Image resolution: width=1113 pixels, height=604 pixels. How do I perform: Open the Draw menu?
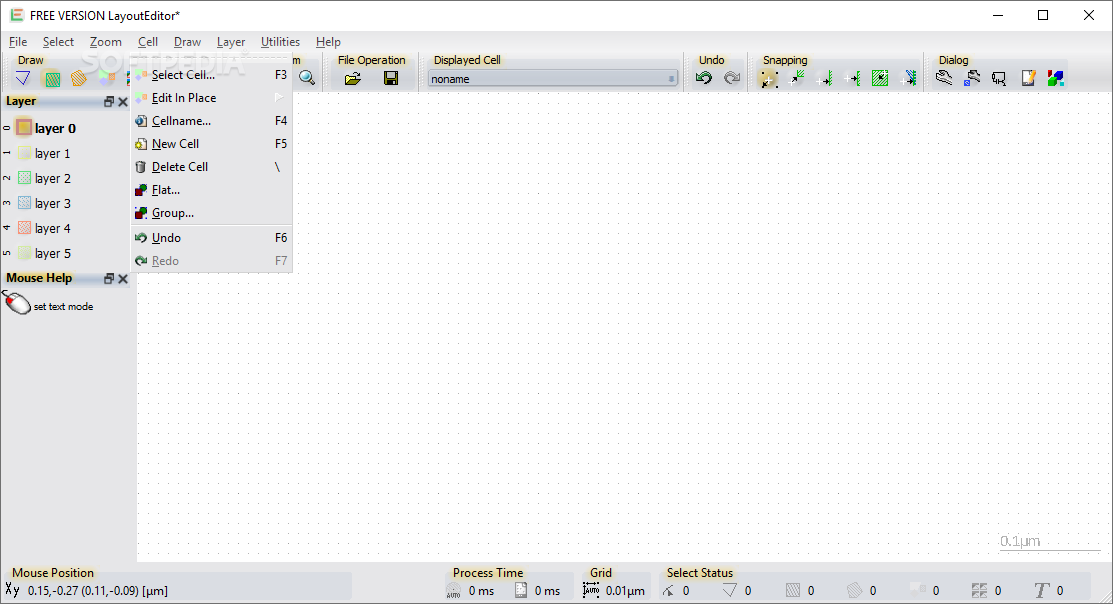click(x=187, y=42)
